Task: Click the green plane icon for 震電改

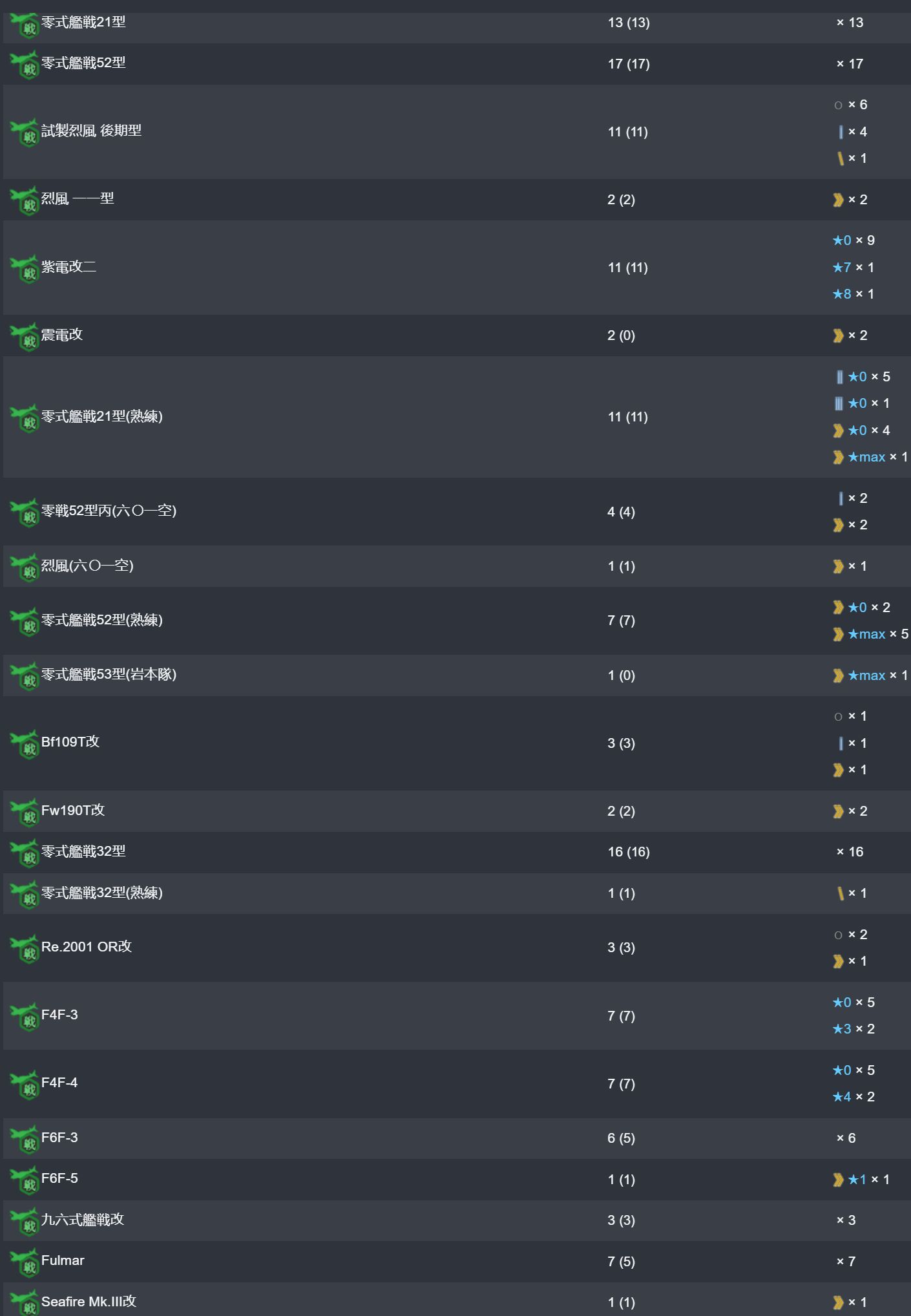Action: [26, 336]
